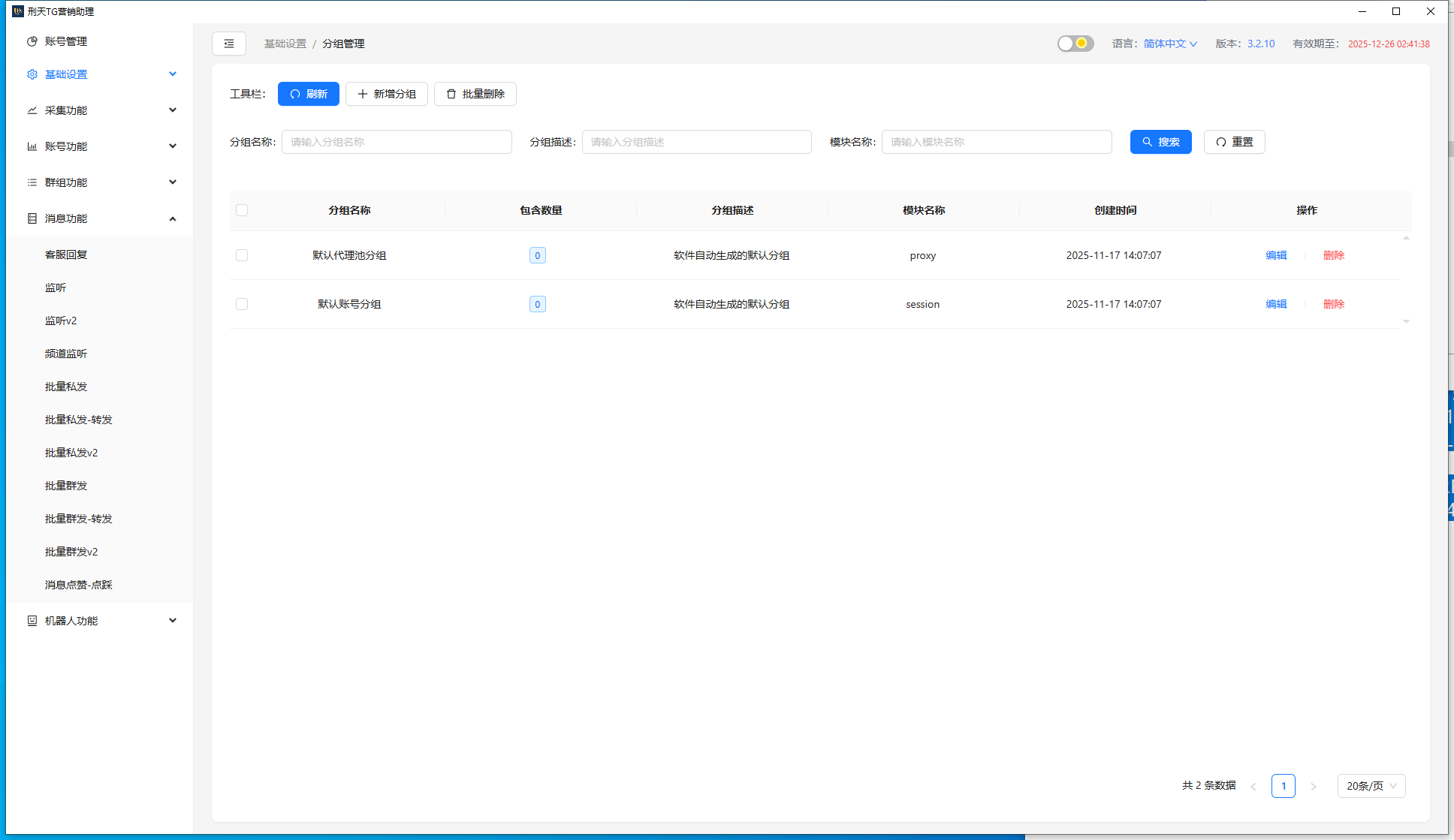Open the 20条/页 page size dropdown
This screenshot has width=1454, height=840.
click(1371, 786)
